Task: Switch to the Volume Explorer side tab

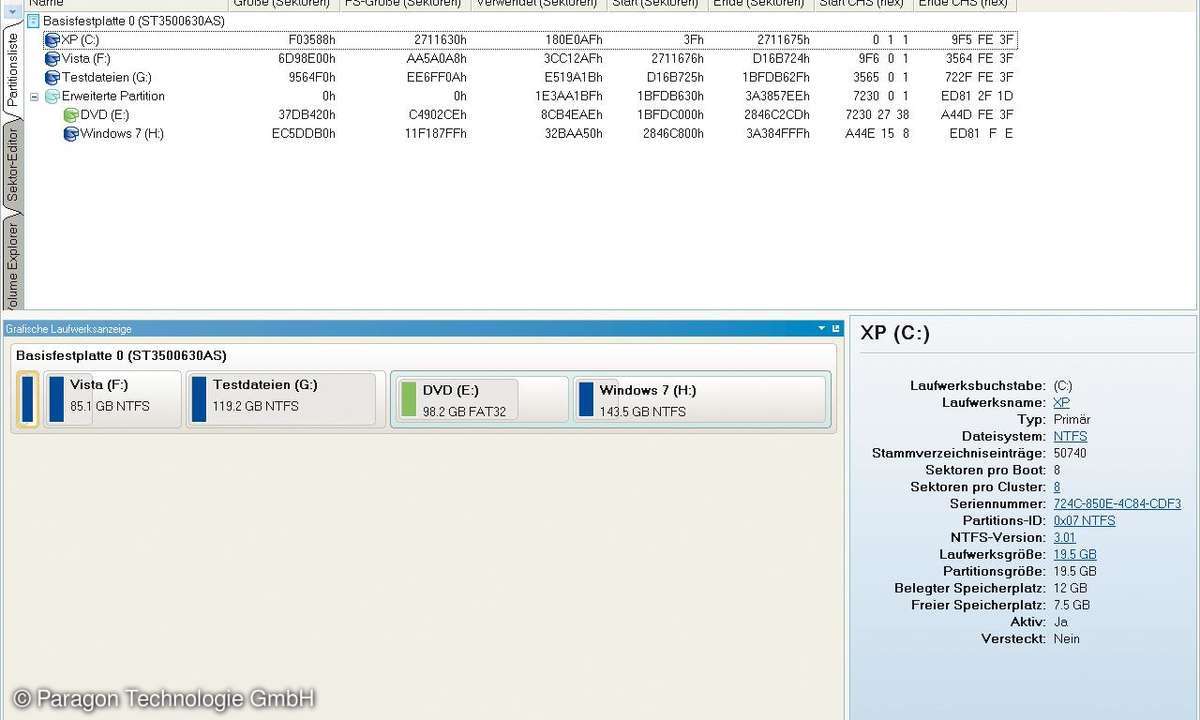Action: [12, 263]
